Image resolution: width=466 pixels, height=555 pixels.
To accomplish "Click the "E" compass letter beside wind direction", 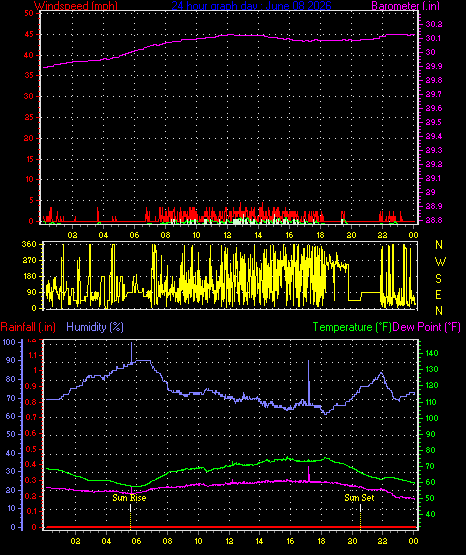I will click(438, 294).
